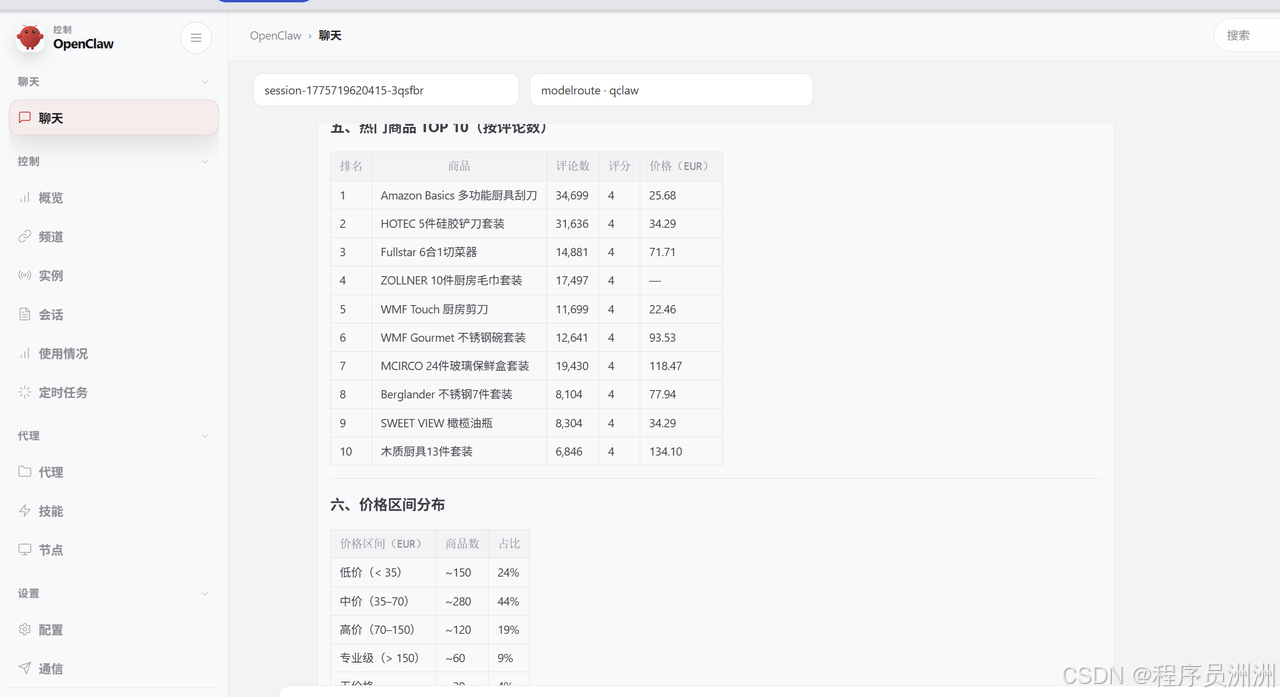Open the session-1775719620415-3qsfbr selector
Screen dimensions: 1280x697
[x=386, y=90]
